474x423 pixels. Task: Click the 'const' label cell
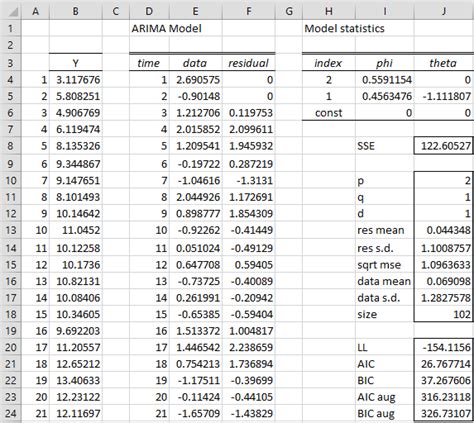(x=329, y=113)
